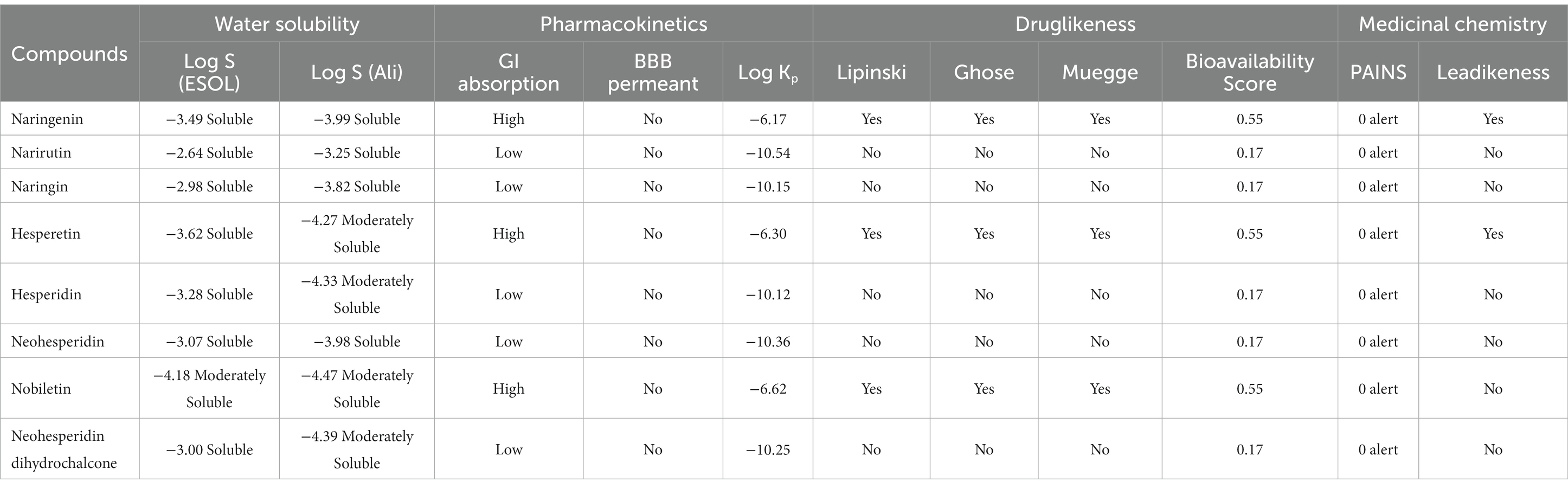Select Nobiletin's −4.18 Moderately Soluble cell
Viewport: 1568px width, 488px height.
click(209, 388)
